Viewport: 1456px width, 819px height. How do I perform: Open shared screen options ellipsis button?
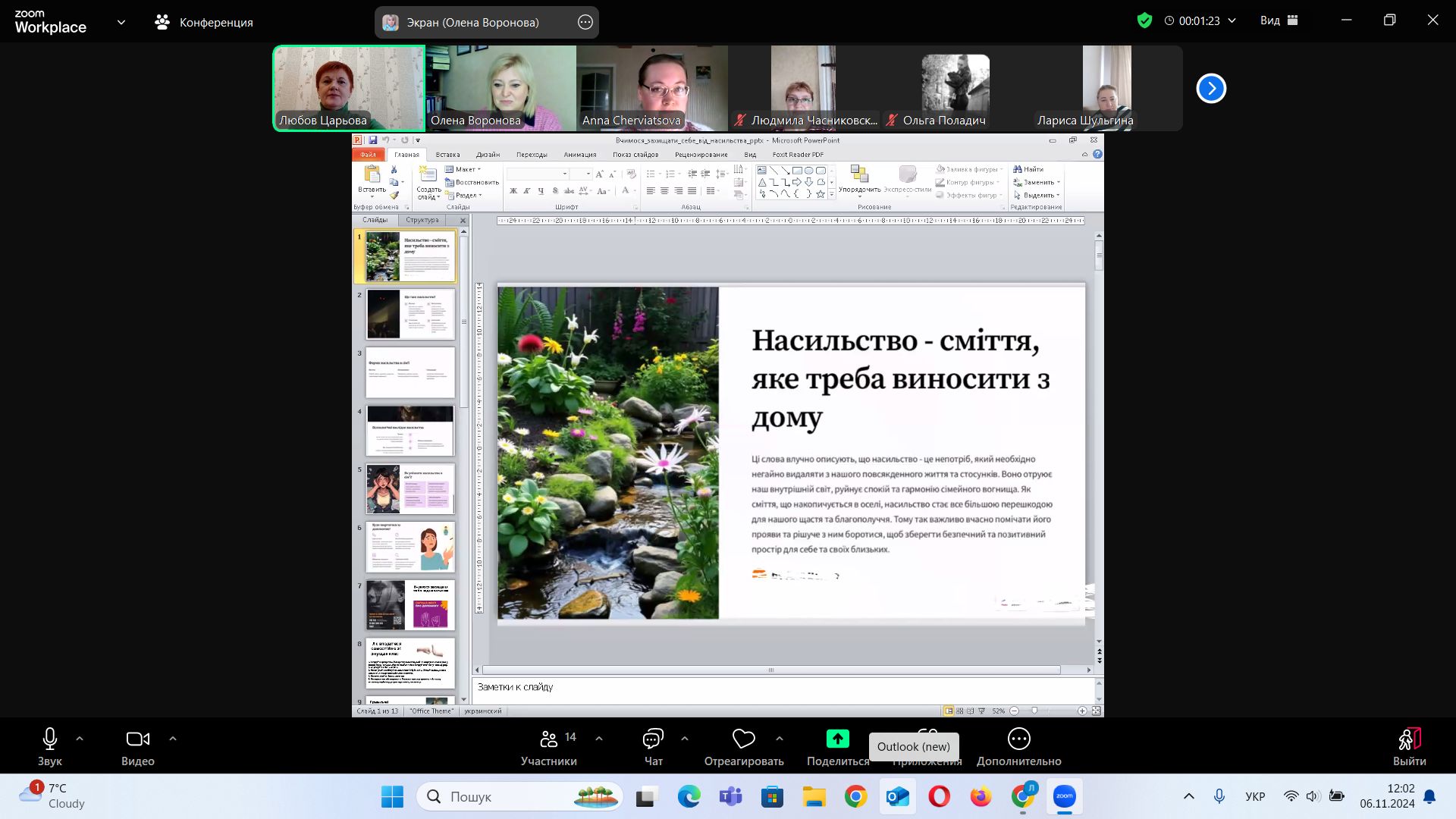tap(585, 22)
